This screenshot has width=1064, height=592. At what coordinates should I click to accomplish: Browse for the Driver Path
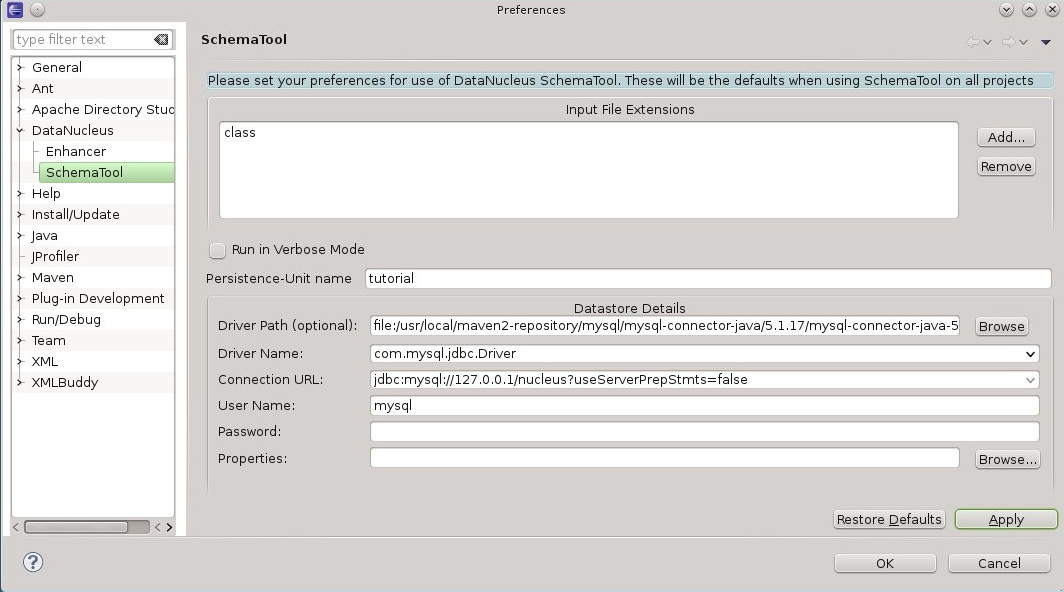(1001, 327)
